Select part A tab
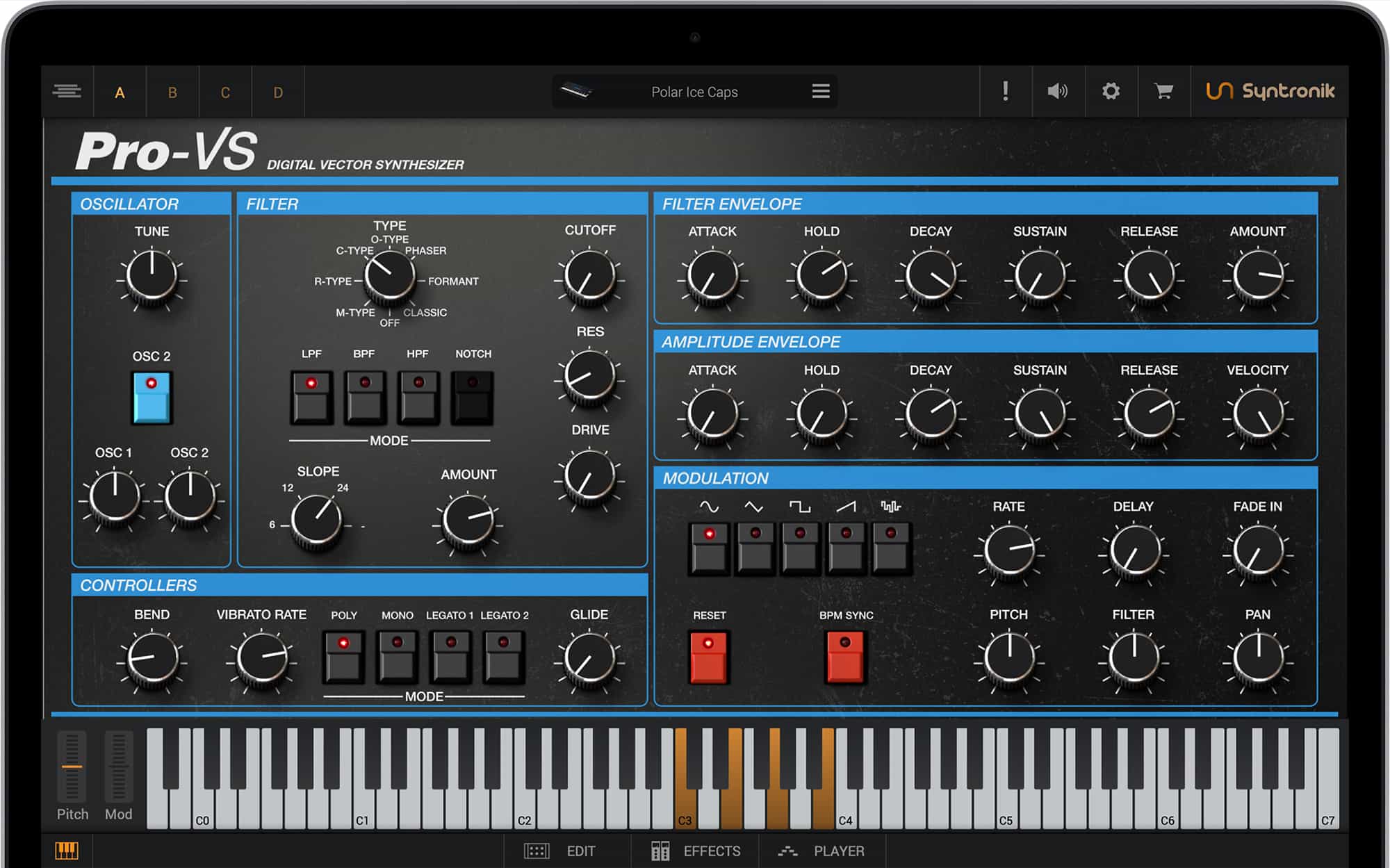Screen dimensions: 1390x868 click(x=120, y=92)
